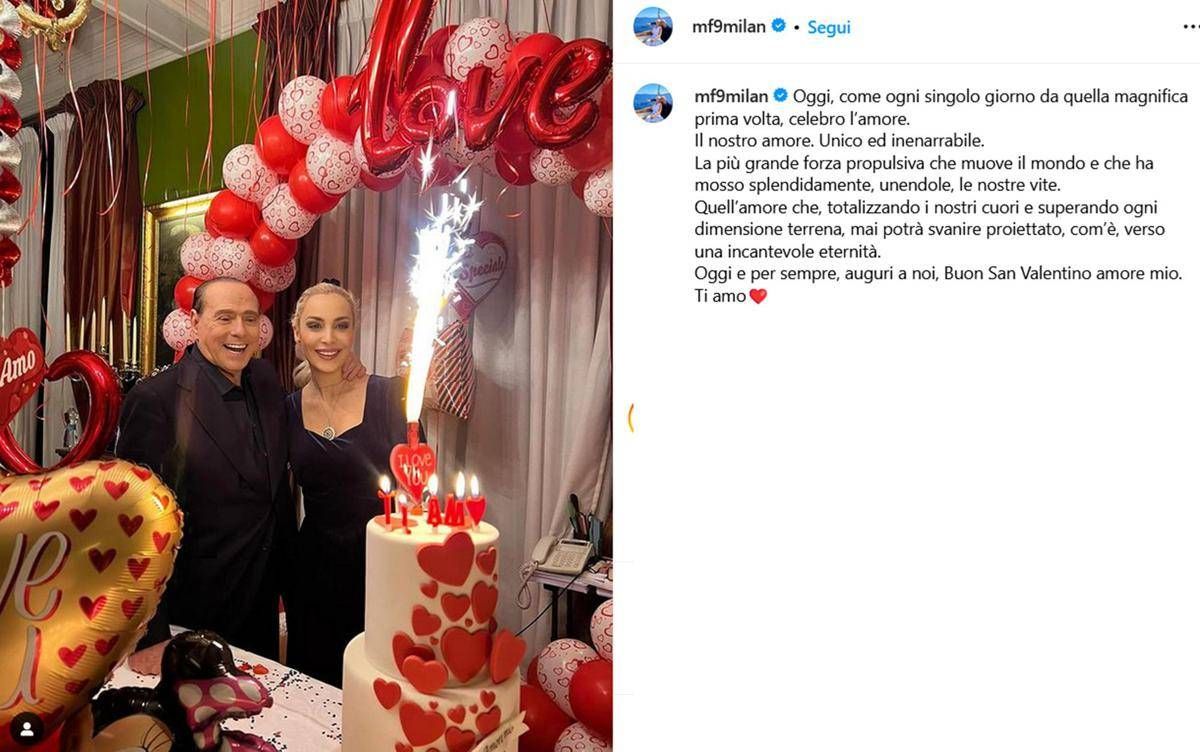Screen dimensions: 1200x752
Task: Click the tagged people icon on photo
Action: (27, 727)
